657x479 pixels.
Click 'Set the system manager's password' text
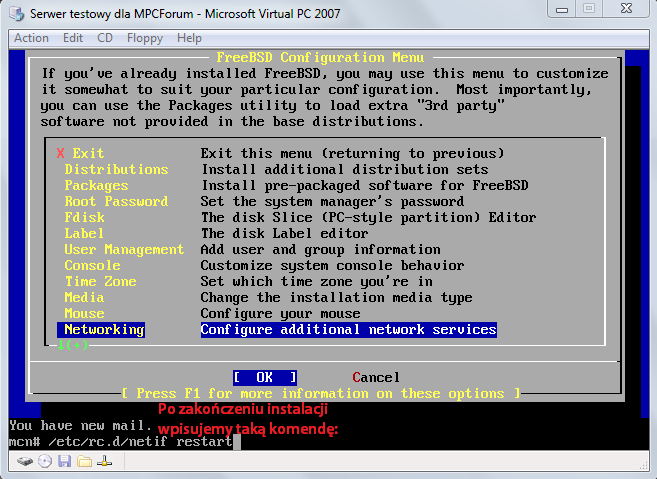pyautogui.click(x=332, y=202)
